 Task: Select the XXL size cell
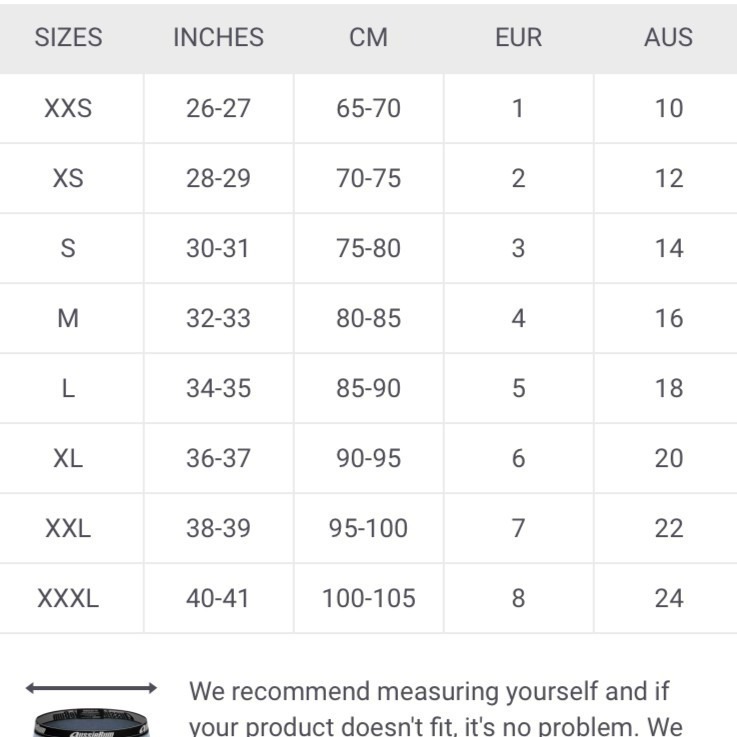[68, 528]
